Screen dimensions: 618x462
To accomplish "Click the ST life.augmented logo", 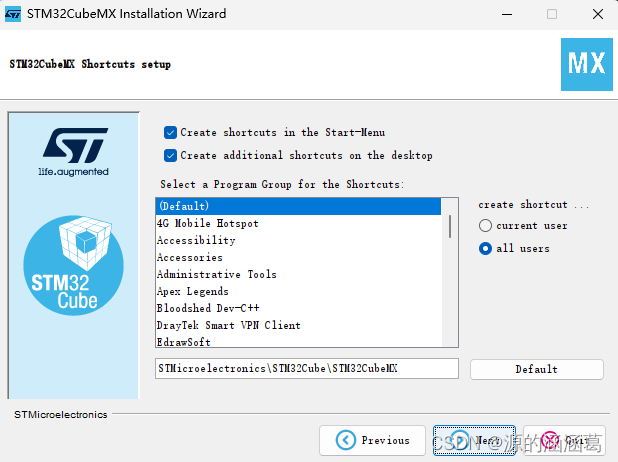I will point(74,152).
